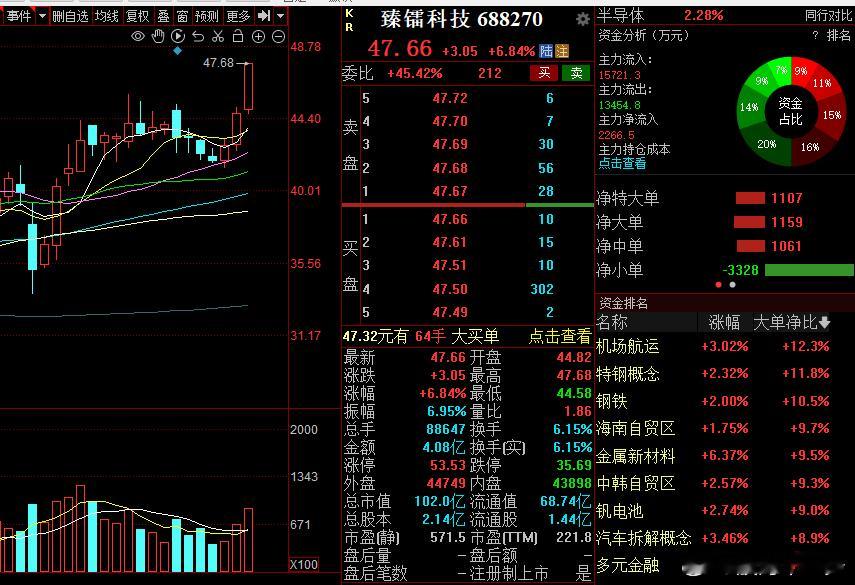Click the blue diamond event marker
This screenshot has height=585, width=855.
click(x=177, y=51)
